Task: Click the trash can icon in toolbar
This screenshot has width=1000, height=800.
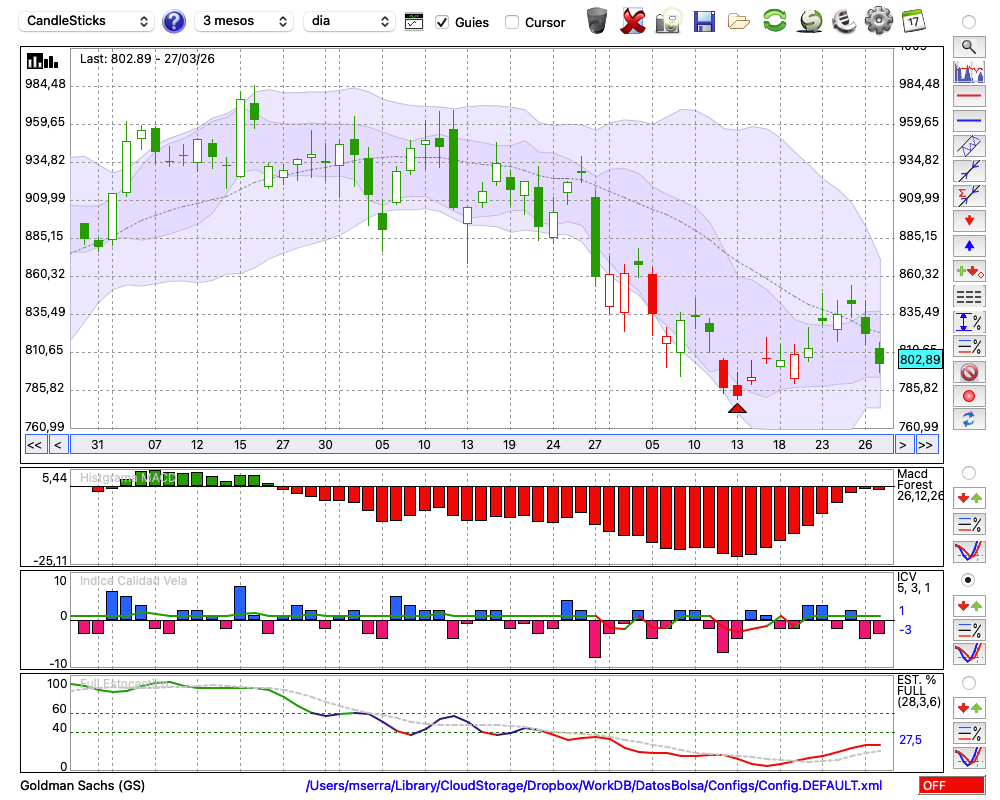Action: tap(597, 20)
